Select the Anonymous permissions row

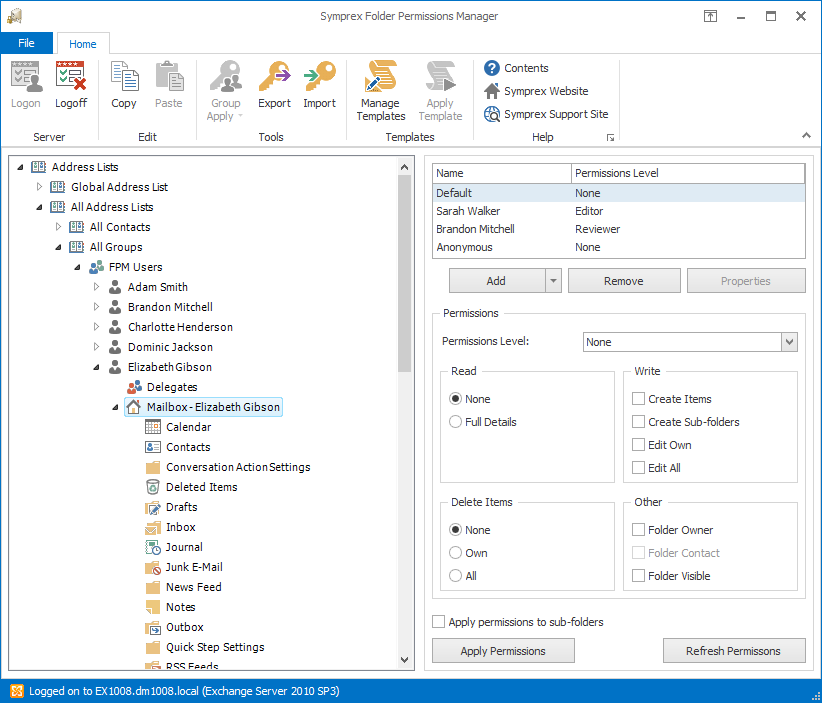click(x=619, y=247)
